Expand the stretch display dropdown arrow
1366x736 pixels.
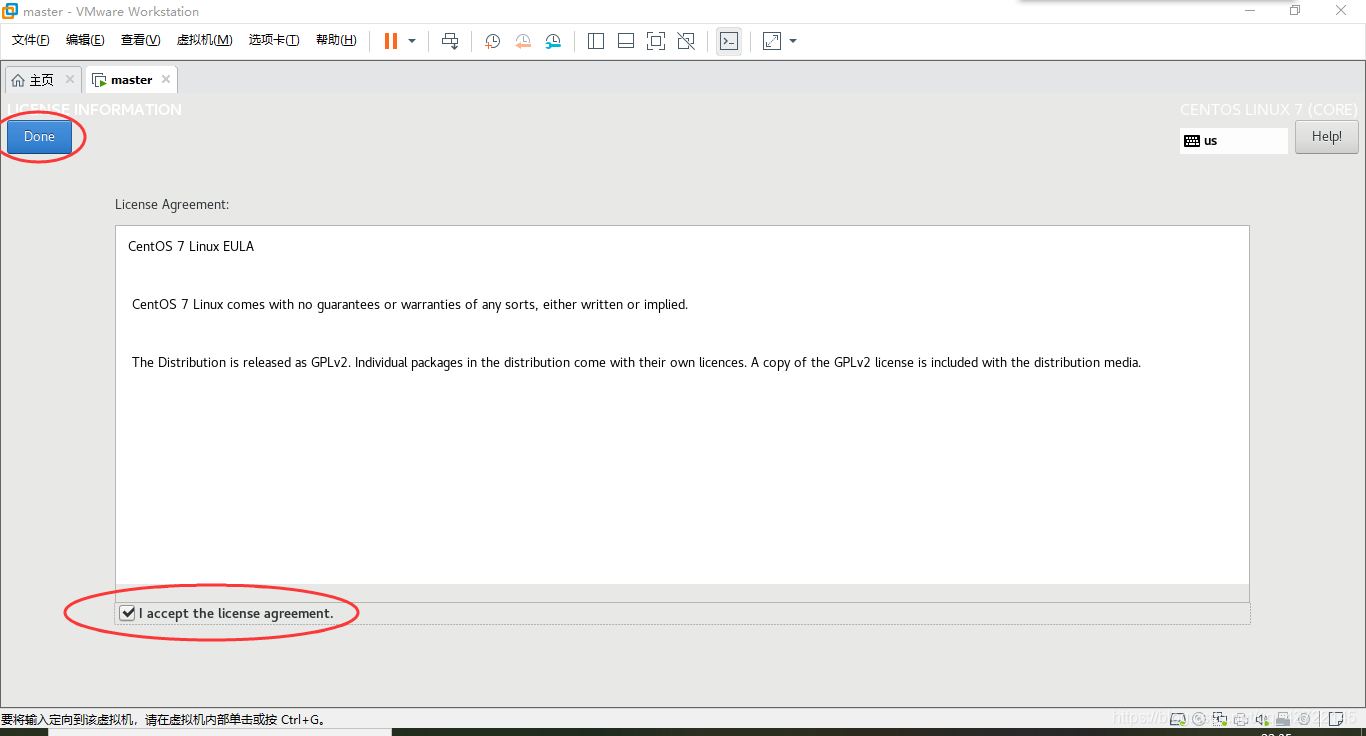793,41
